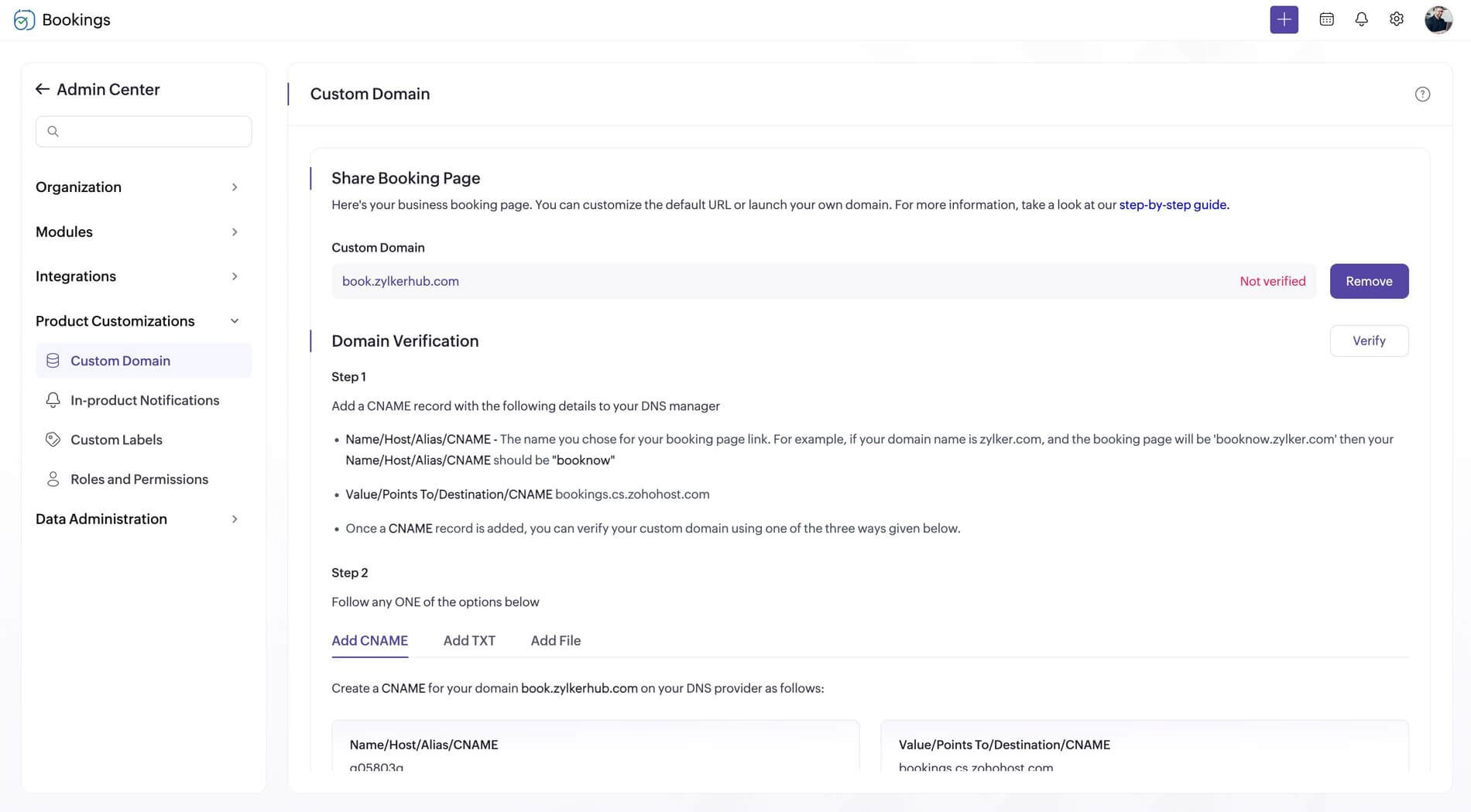The image size is (1471, 812).
Task: Click the purple plus create button
Action: pyautogui.click(x=1284, y=19)
